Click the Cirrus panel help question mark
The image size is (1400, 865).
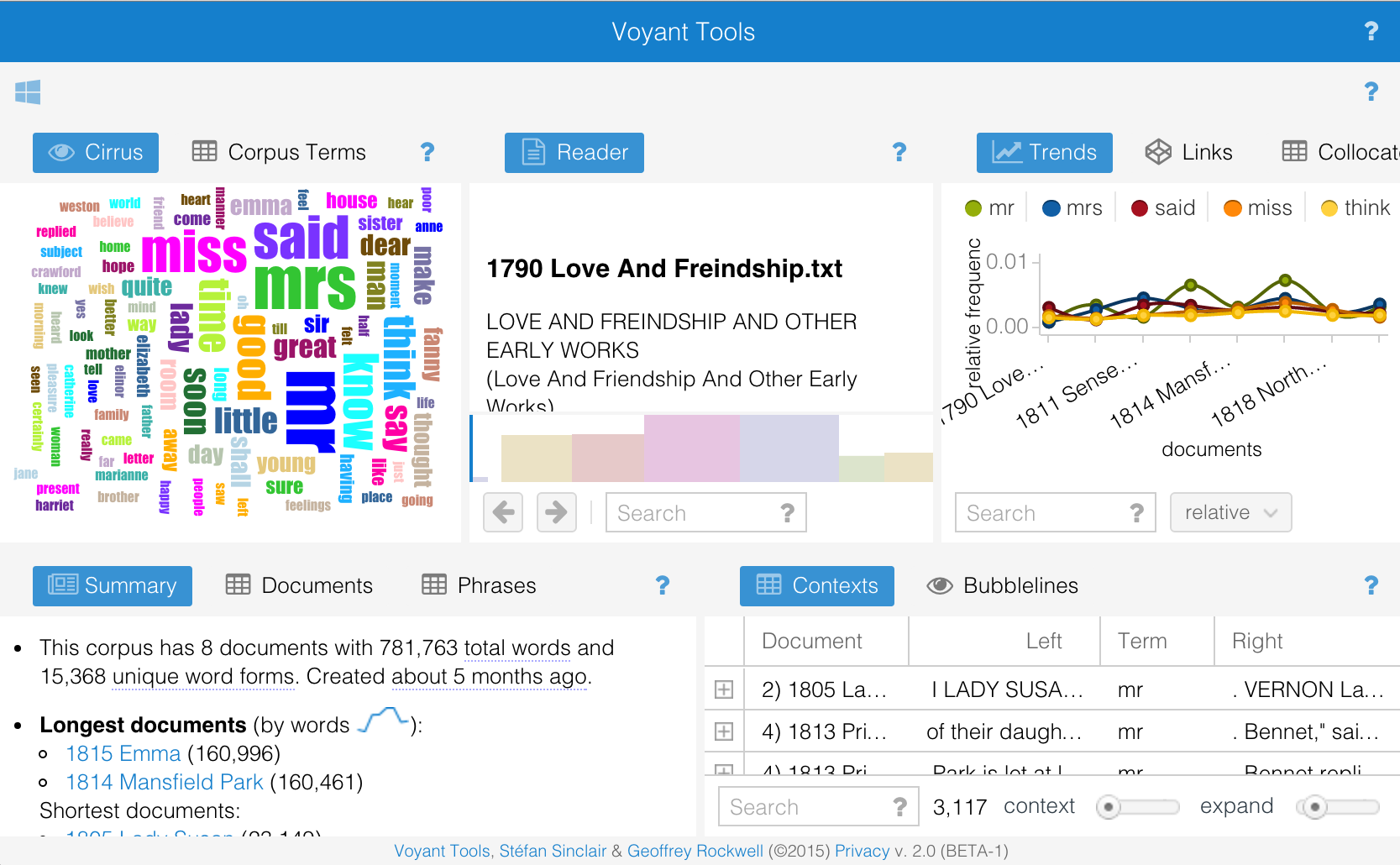427,152
